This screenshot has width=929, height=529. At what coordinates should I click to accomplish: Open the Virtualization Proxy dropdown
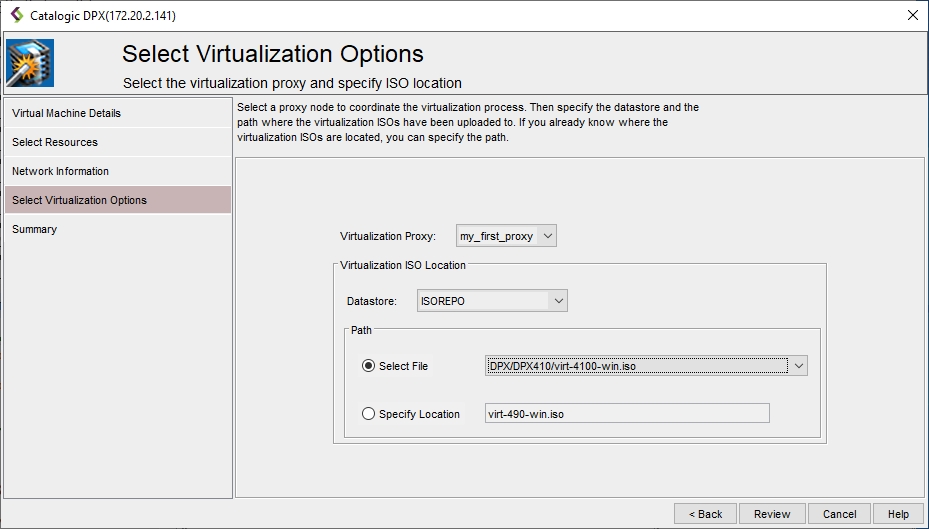click(x=546, y=236)
